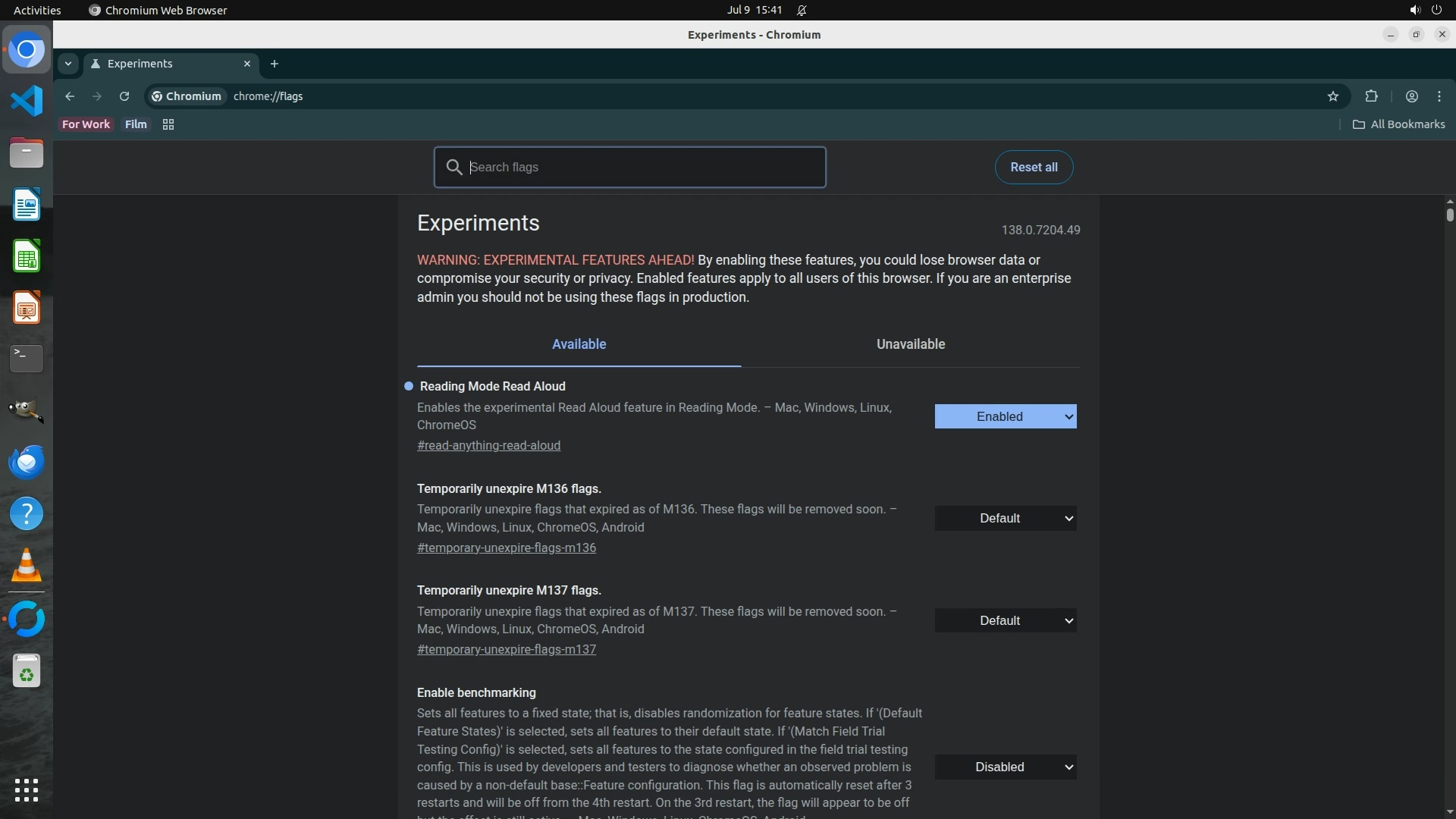This screenshot has width=1456, height=819.
Task: Open M136 flags Default dropdown
Action: click(x=1005, y=519)
